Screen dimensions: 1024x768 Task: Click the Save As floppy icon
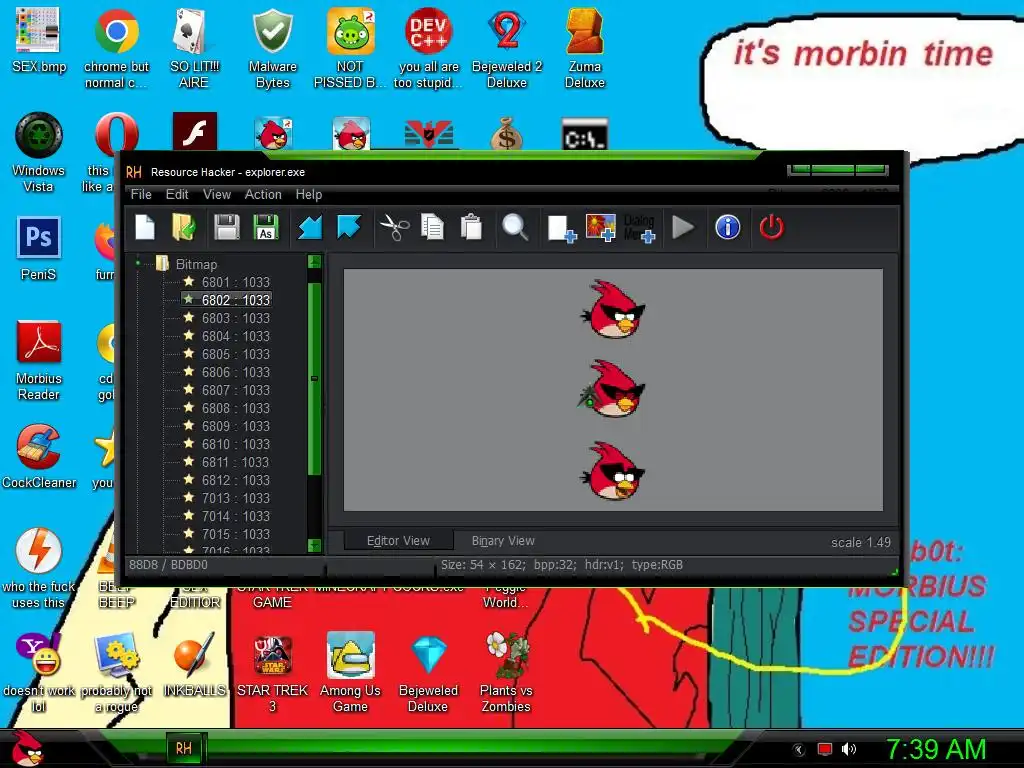point(265,227)
